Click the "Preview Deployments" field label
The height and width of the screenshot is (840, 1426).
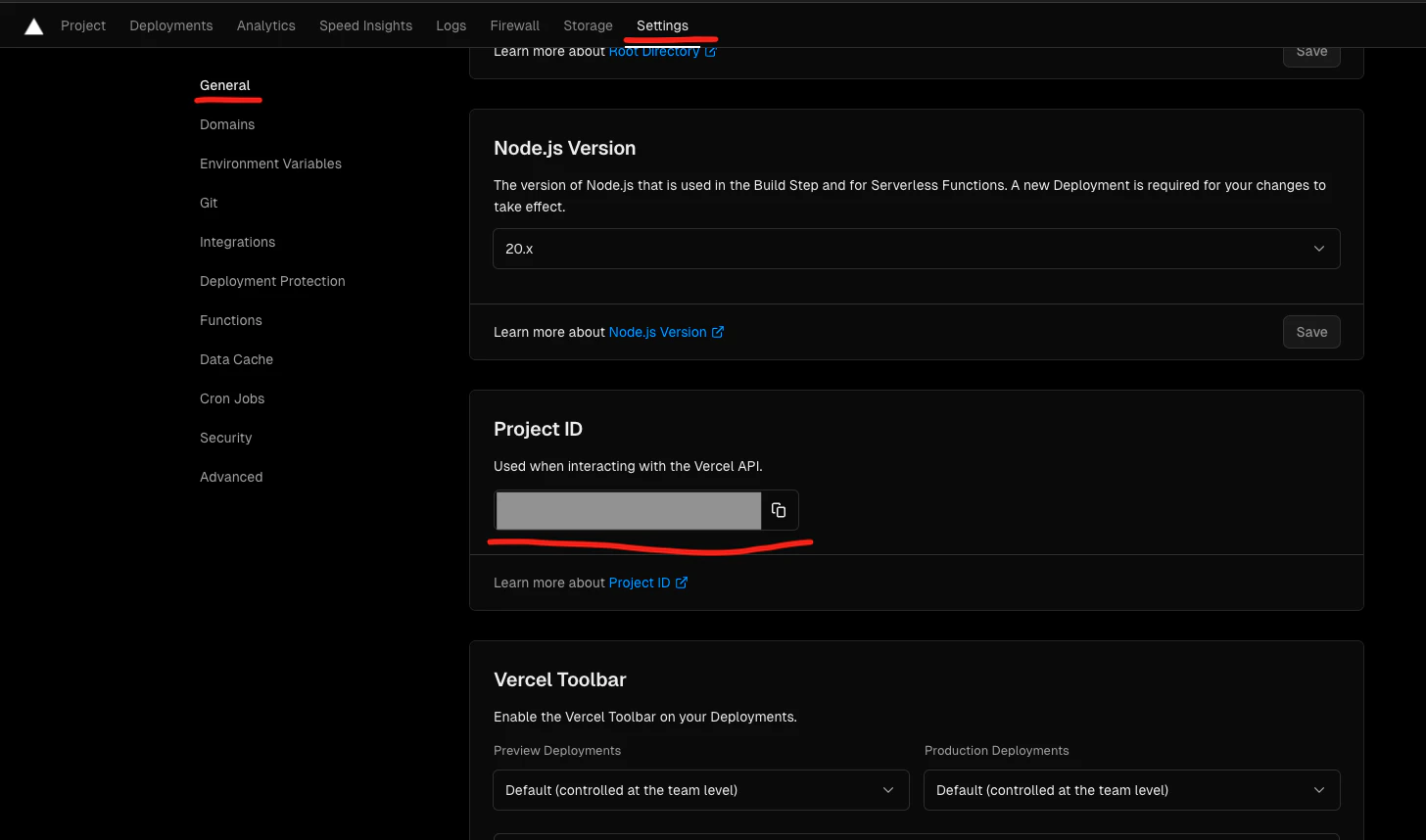pyautogui.click(x=557, y=750)
